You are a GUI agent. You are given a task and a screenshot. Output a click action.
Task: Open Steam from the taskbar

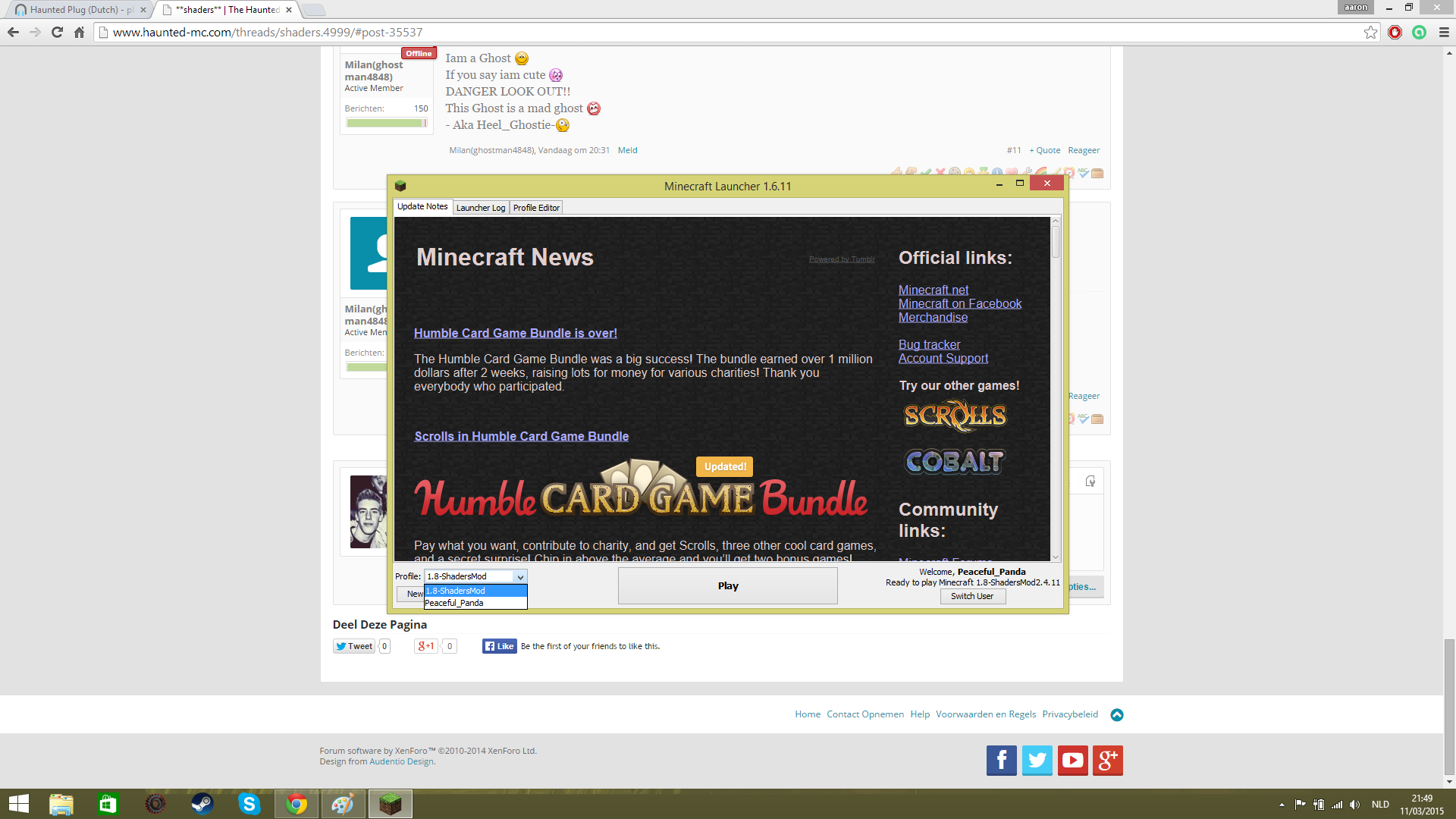point(202,804)
